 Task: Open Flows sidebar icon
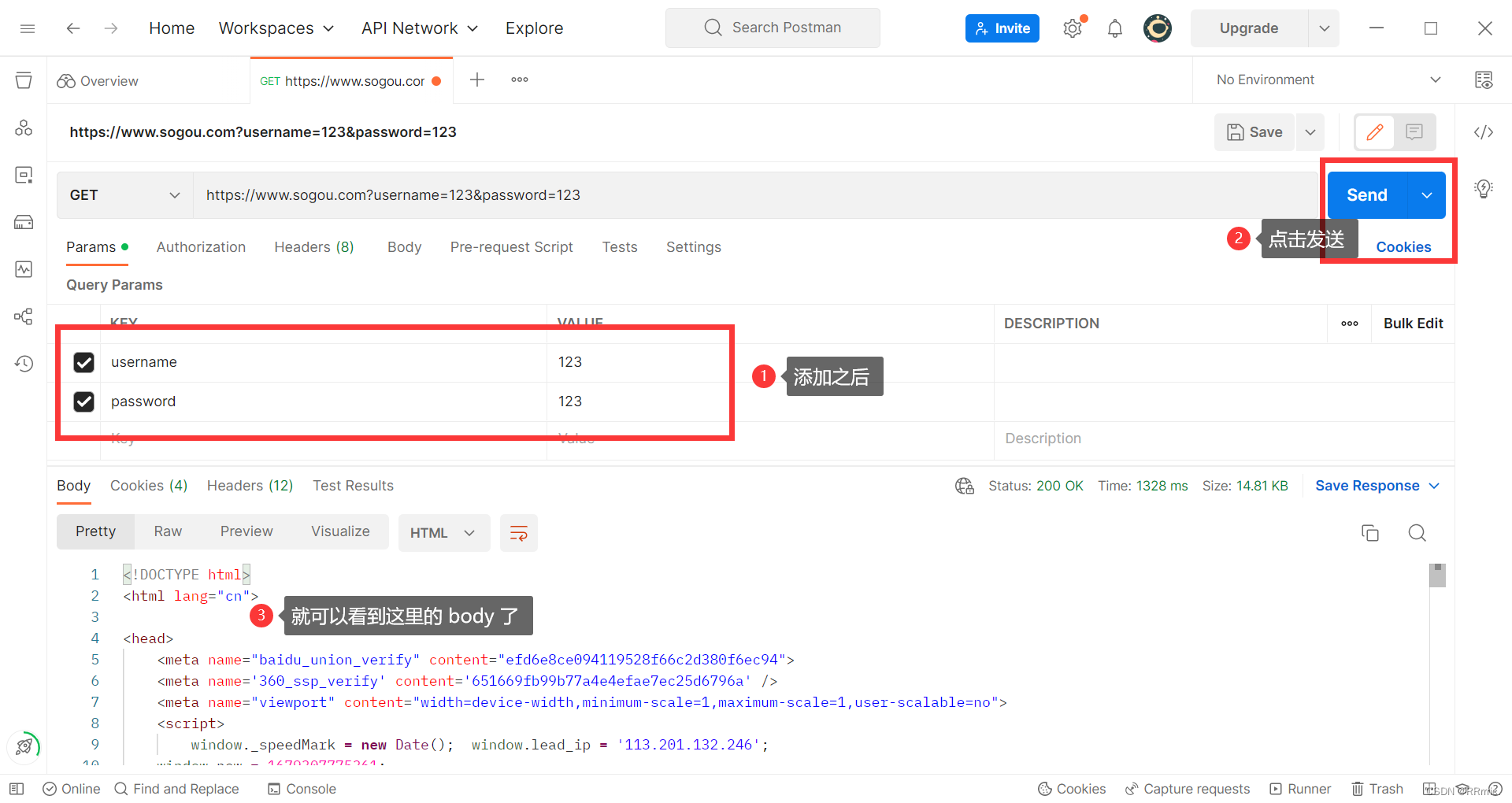pyautogui.click(x=24, y=316)
